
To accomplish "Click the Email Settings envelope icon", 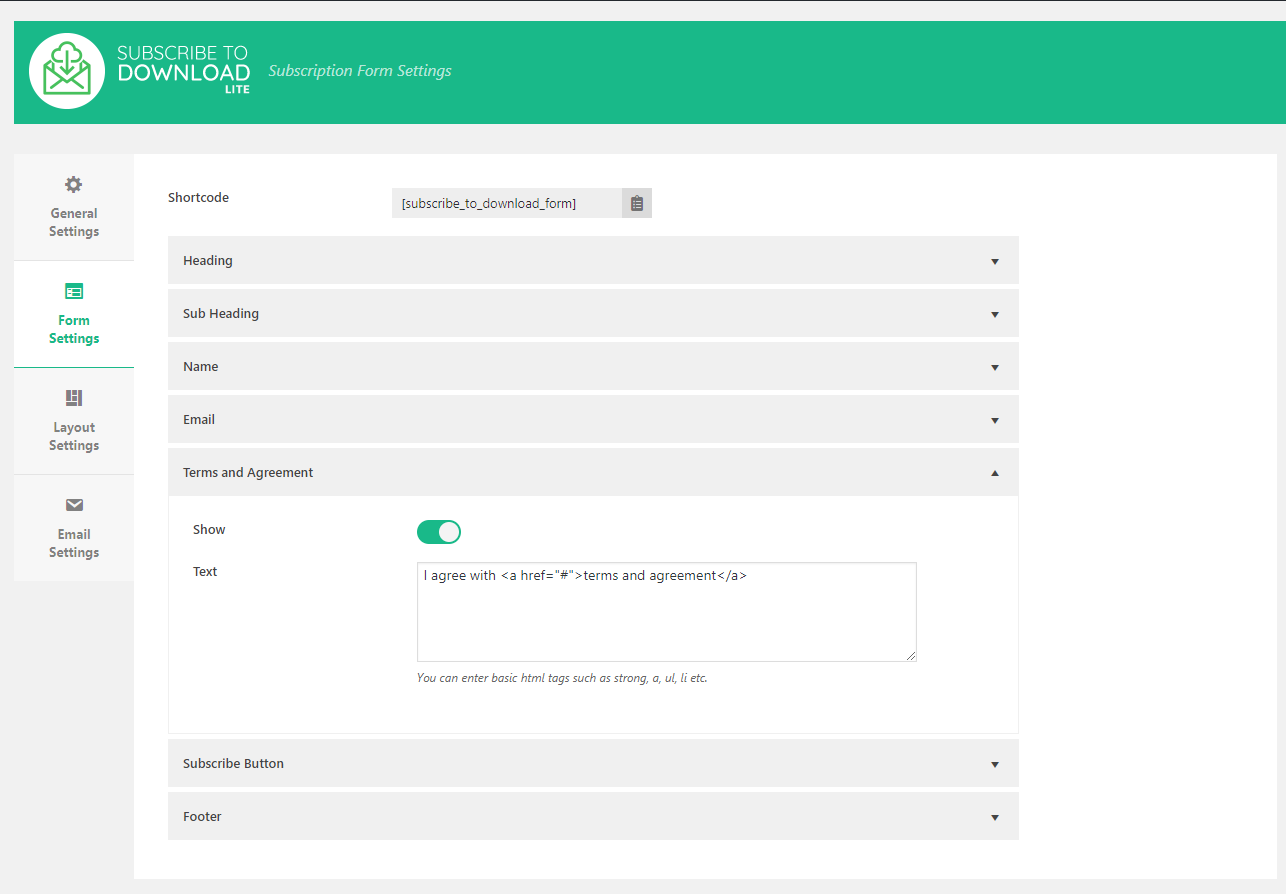I will 74,505.
